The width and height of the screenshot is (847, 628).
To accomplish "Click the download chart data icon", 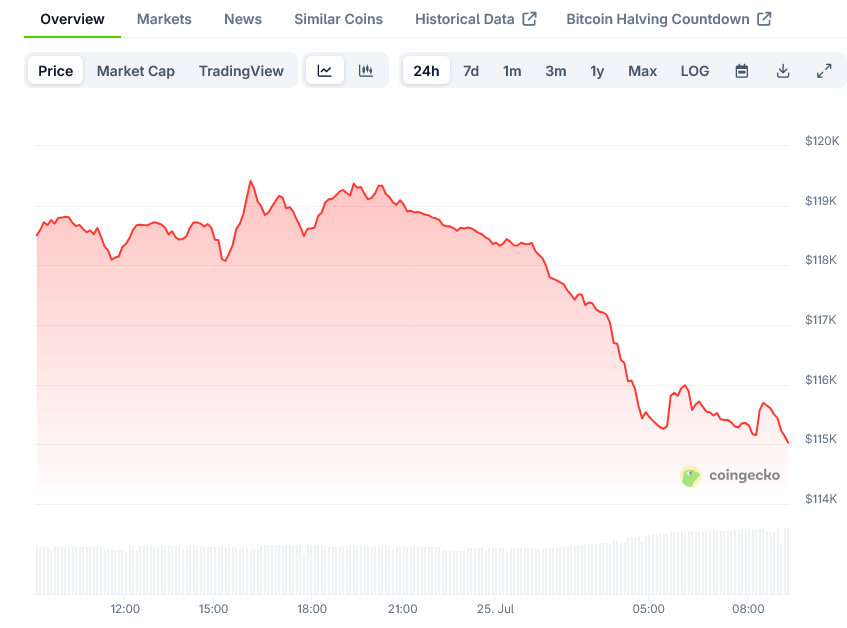I will [783, 71].
